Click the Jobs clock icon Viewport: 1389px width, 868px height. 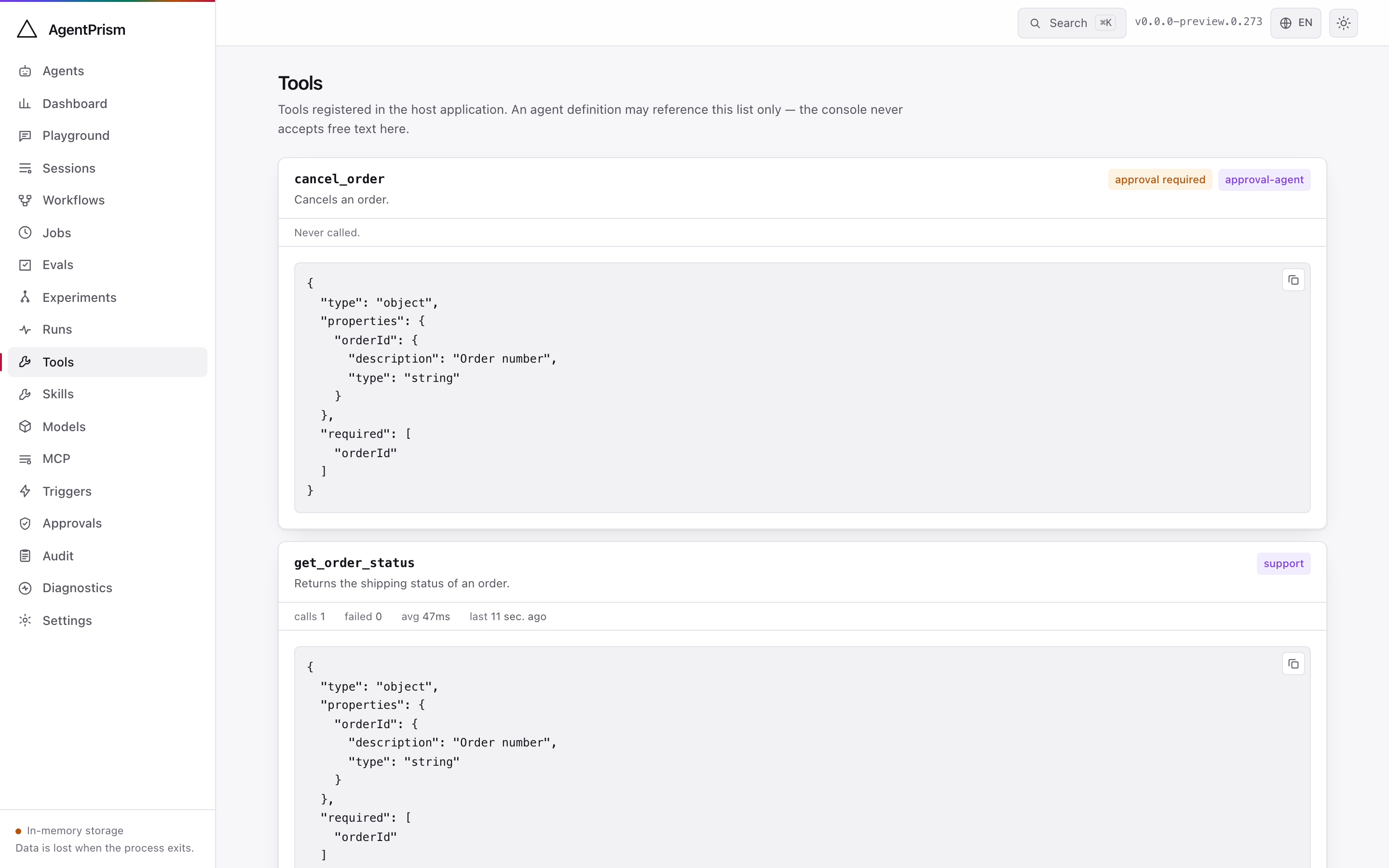[25, 233]
